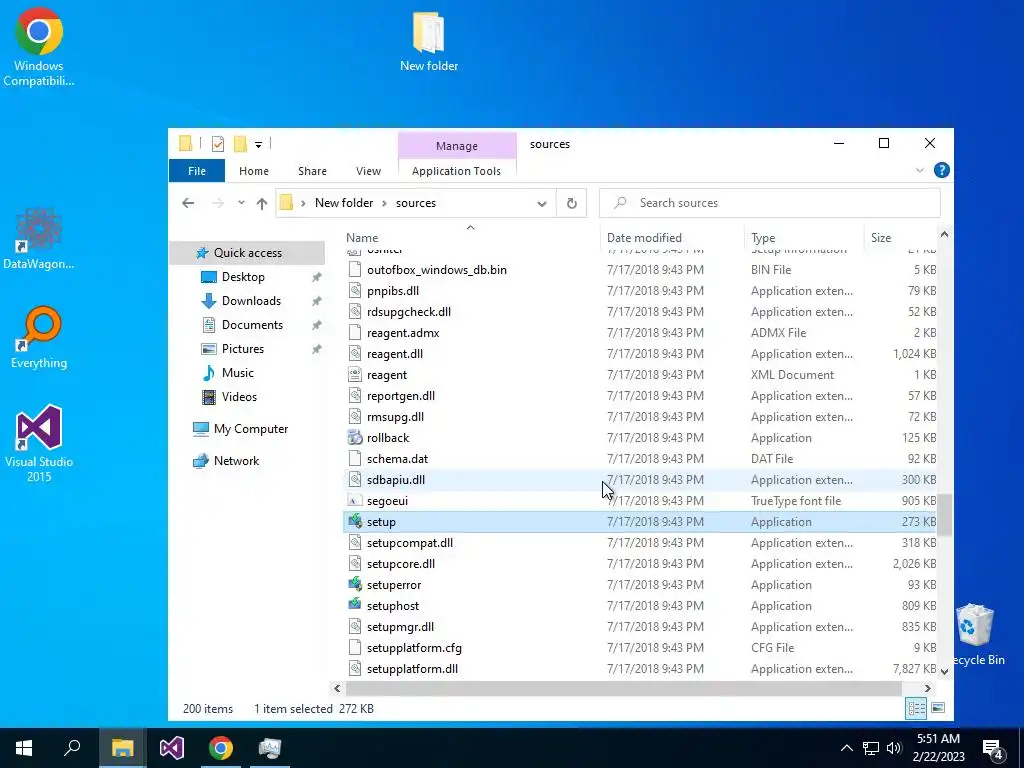This screenshot has height=768, width=1024.
Task: Click New folder in the address path
Action: tap(344, 203)
